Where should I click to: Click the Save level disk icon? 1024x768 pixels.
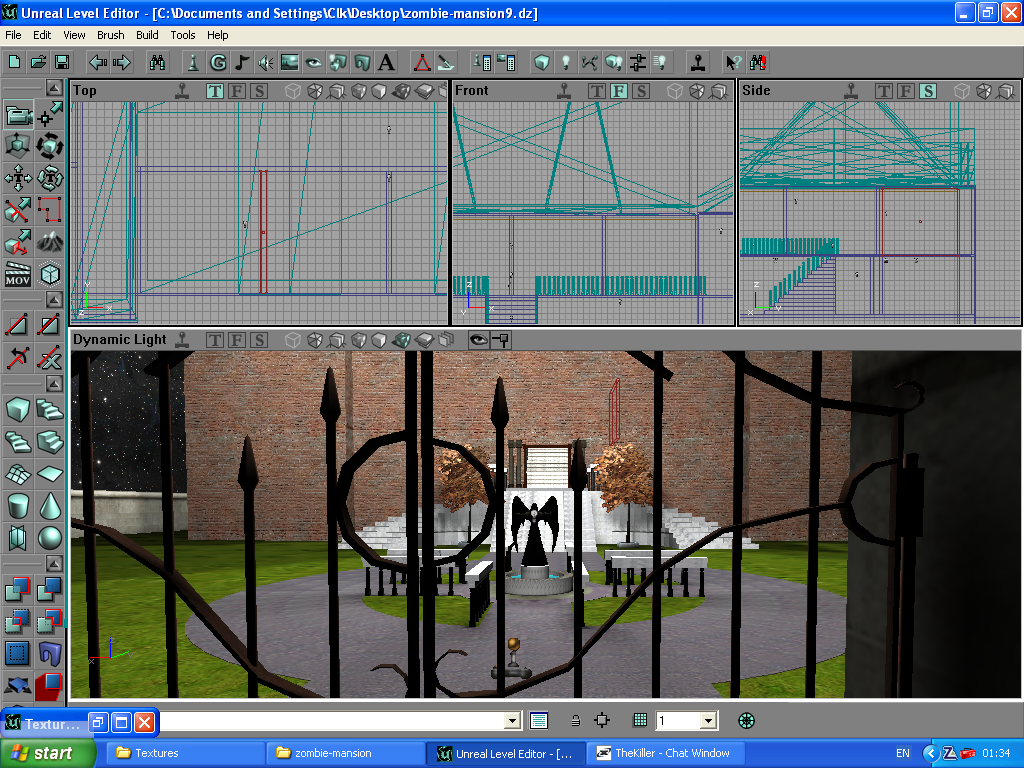[x=62, y=62]
